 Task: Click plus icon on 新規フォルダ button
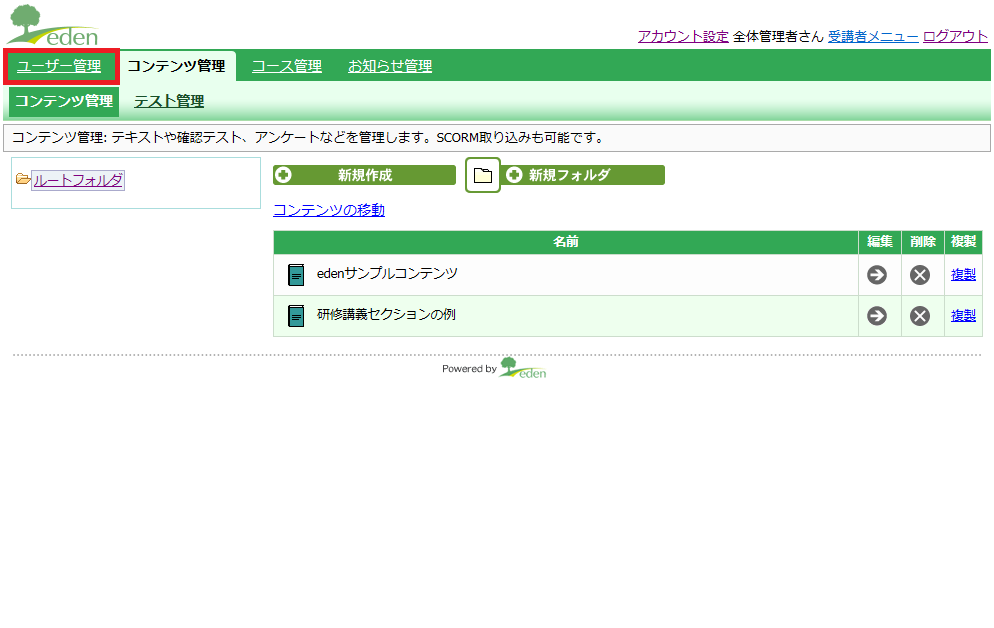514,175
